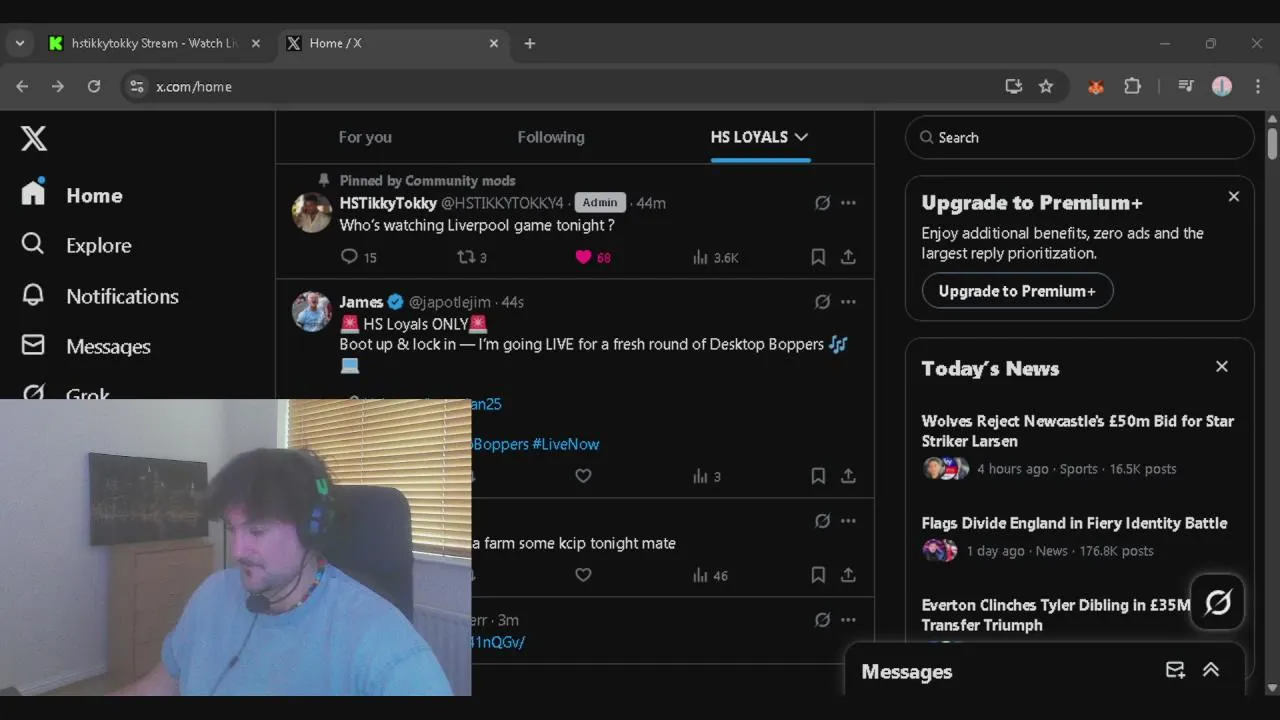Like the farm some kcip post
The height and width of the screenshot is (720, 1280).
click(x=583, y=575)
